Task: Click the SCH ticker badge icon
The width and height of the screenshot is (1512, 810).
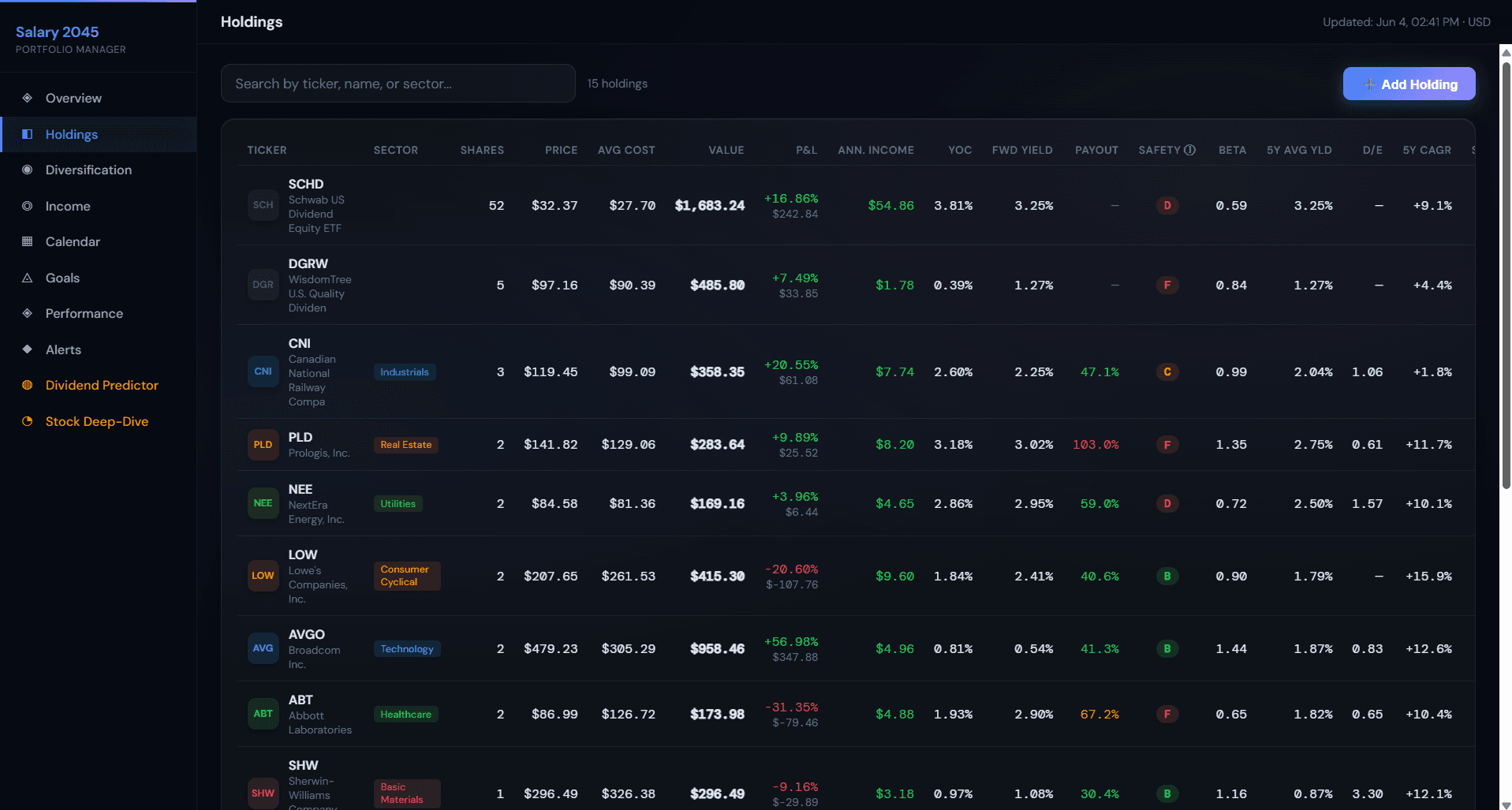Action: (263, 205)
